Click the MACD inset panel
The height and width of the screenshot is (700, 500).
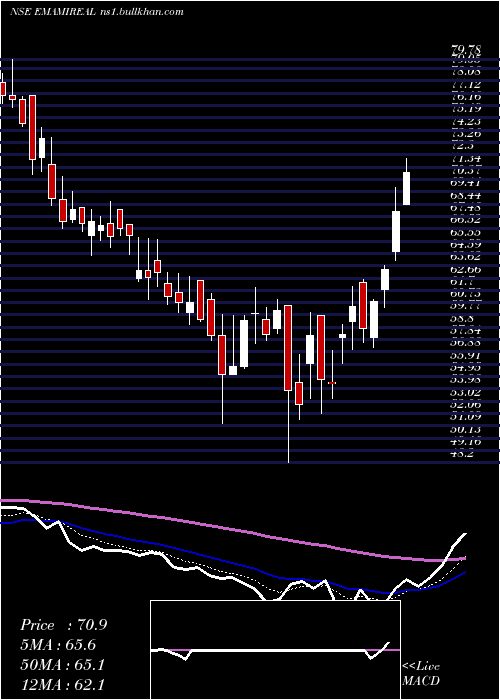coord(275,650)
